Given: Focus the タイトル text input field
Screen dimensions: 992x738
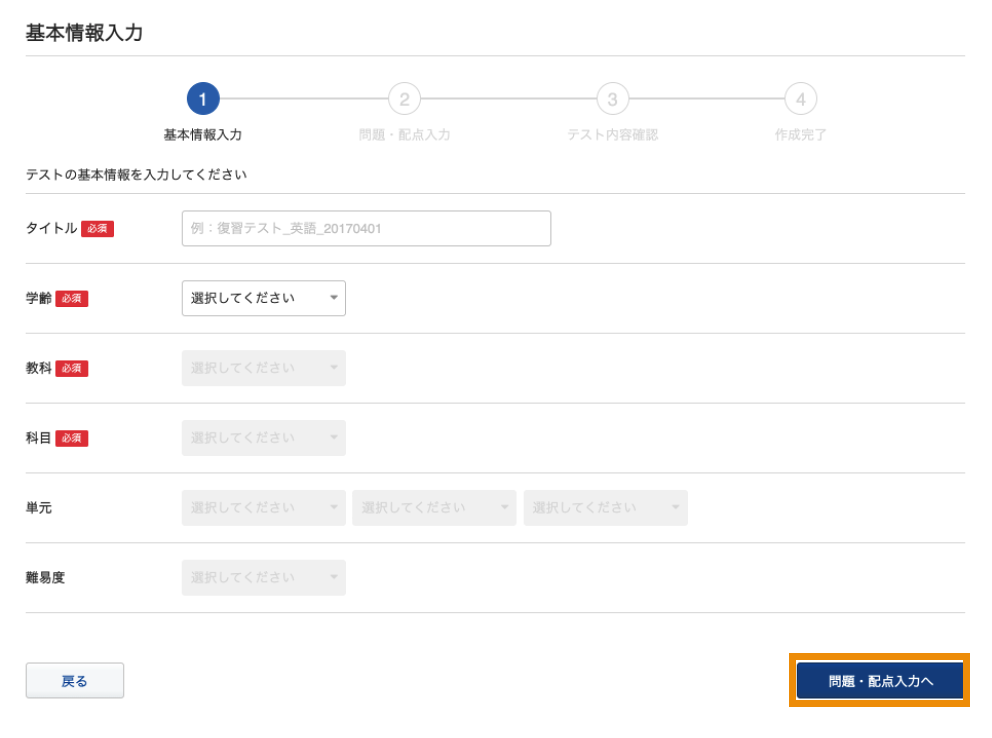Looking at the screenshot, I should click(x=366, y=228).
